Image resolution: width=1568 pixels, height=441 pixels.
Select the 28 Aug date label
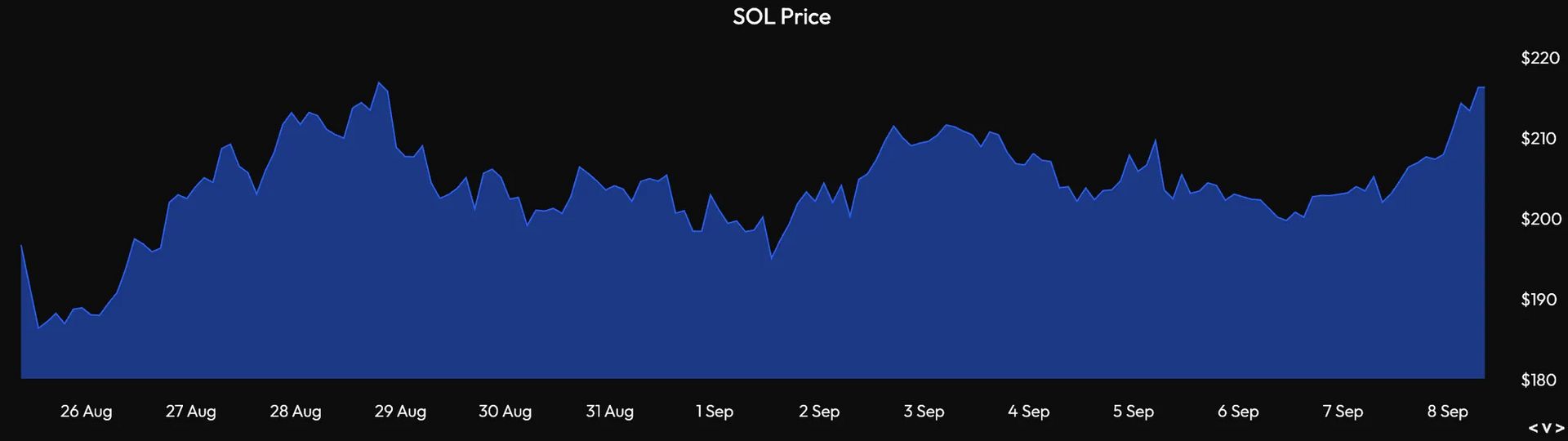pos(296,412)
